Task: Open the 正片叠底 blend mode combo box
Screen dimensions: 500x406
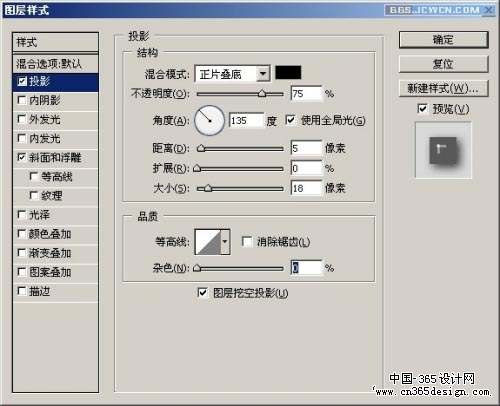Action: pos(232,74)
